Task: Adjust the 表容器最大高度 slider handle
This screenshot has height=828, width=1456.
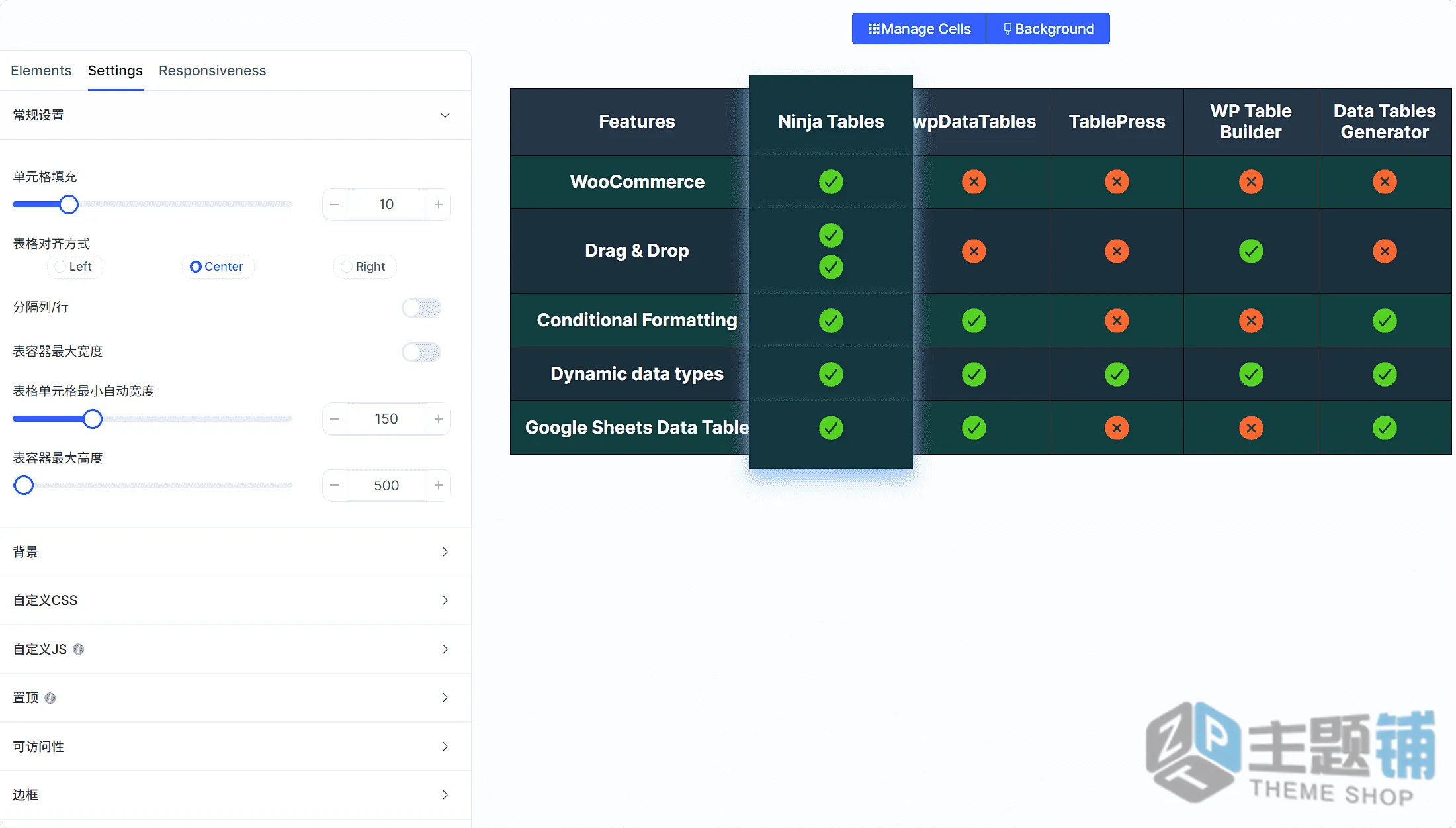Action: tap(24, 486)
